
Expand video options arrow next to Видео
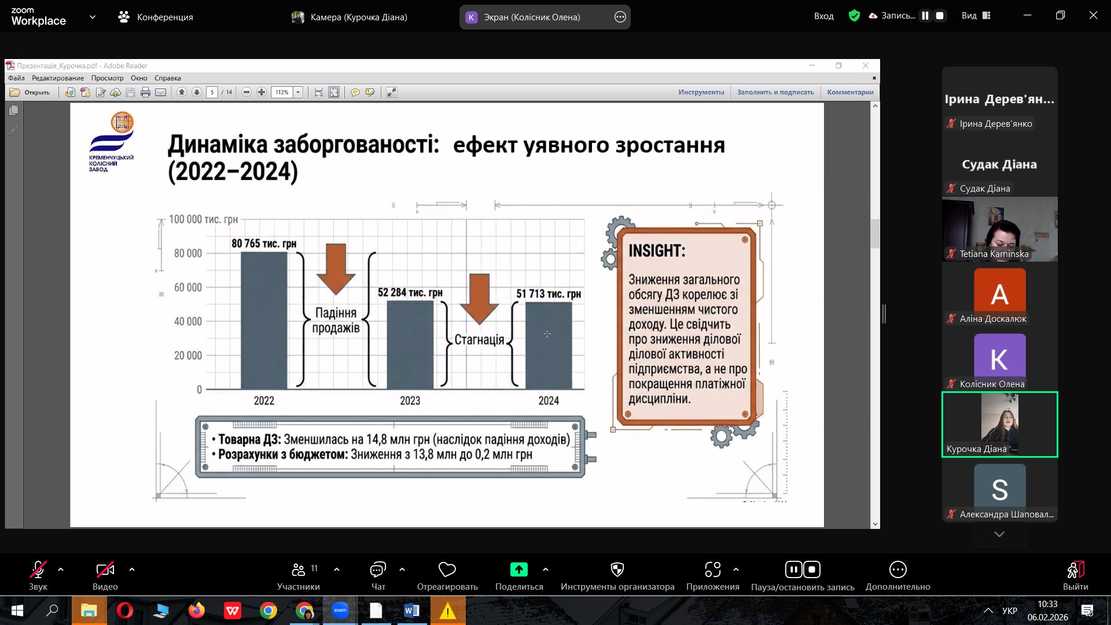coord(132,570)
